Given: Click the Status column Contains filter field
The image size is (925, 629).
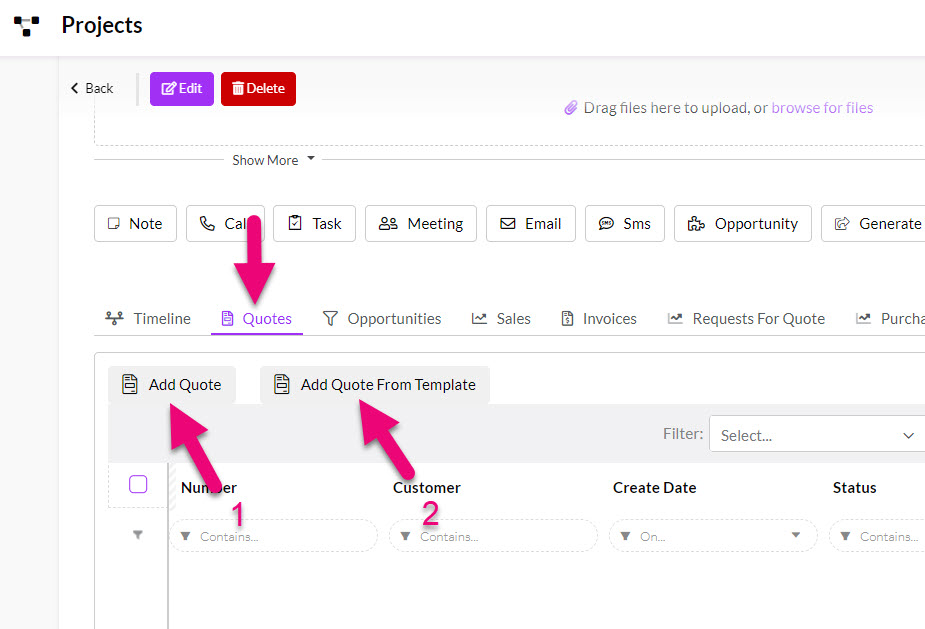Looking at the screenshot, I should (x=877, y=536).
